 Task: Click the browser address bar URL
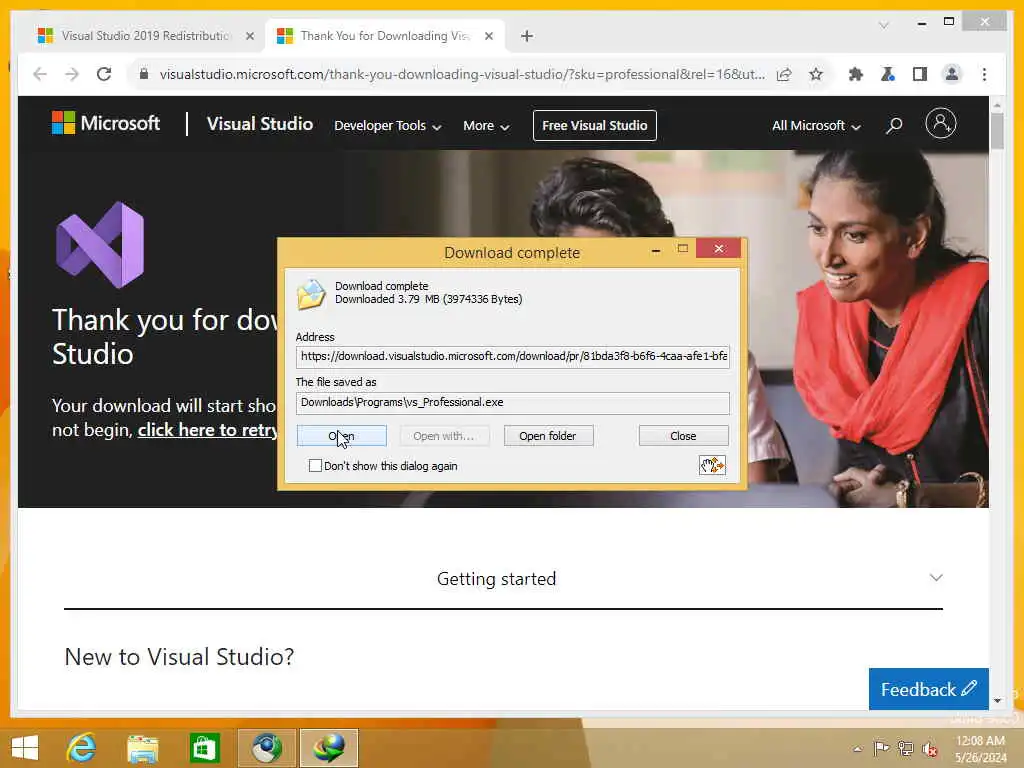coord(462,74)
